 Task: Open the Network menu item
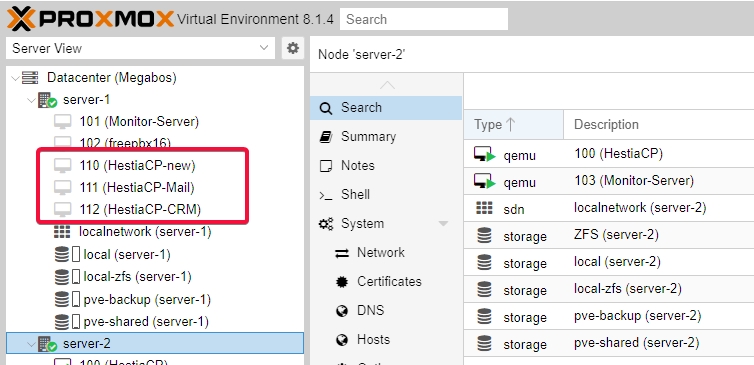(386, 252)
